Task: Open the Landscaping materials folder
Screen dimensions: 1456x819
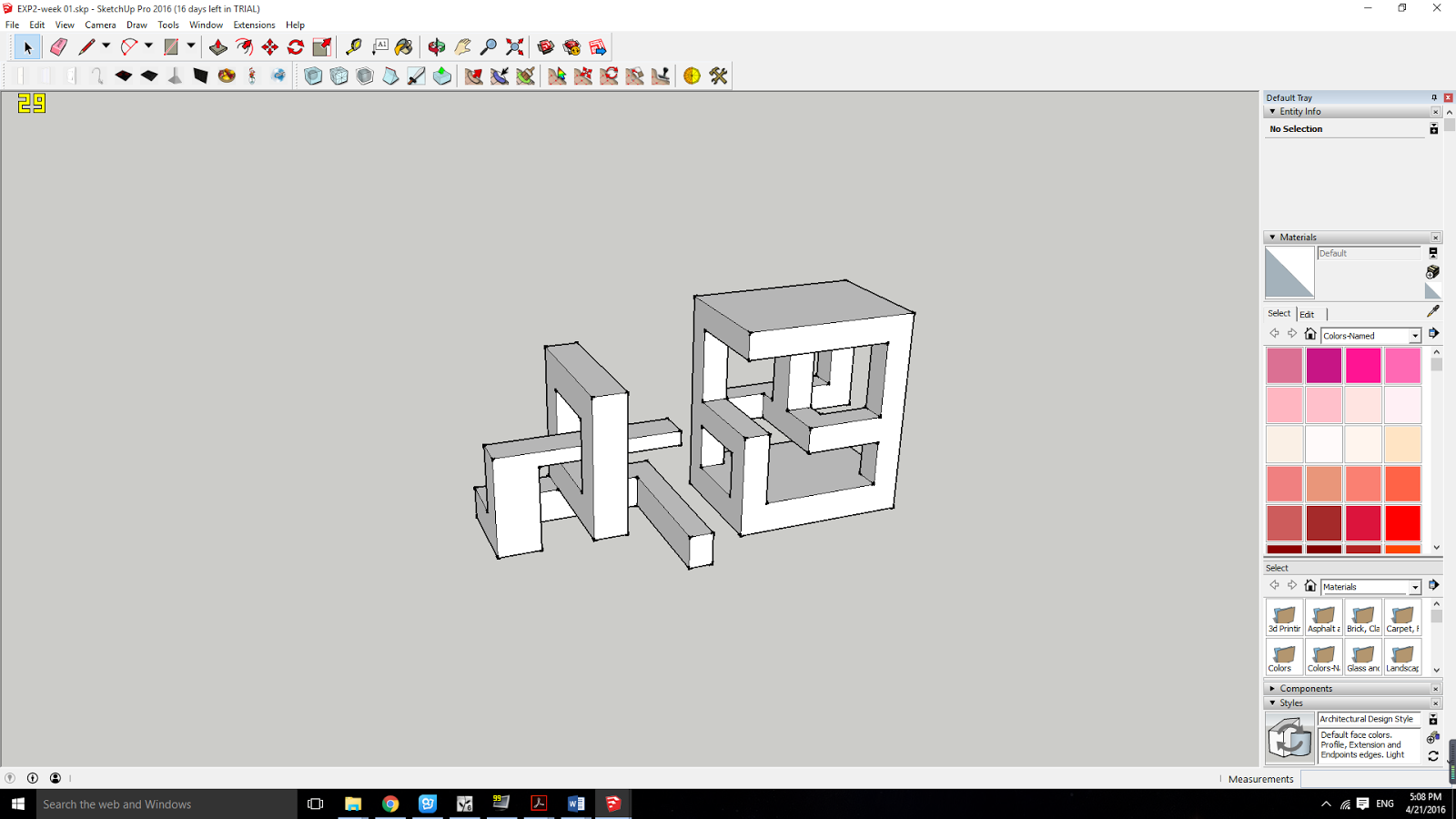Action: tap(1402, 657)
